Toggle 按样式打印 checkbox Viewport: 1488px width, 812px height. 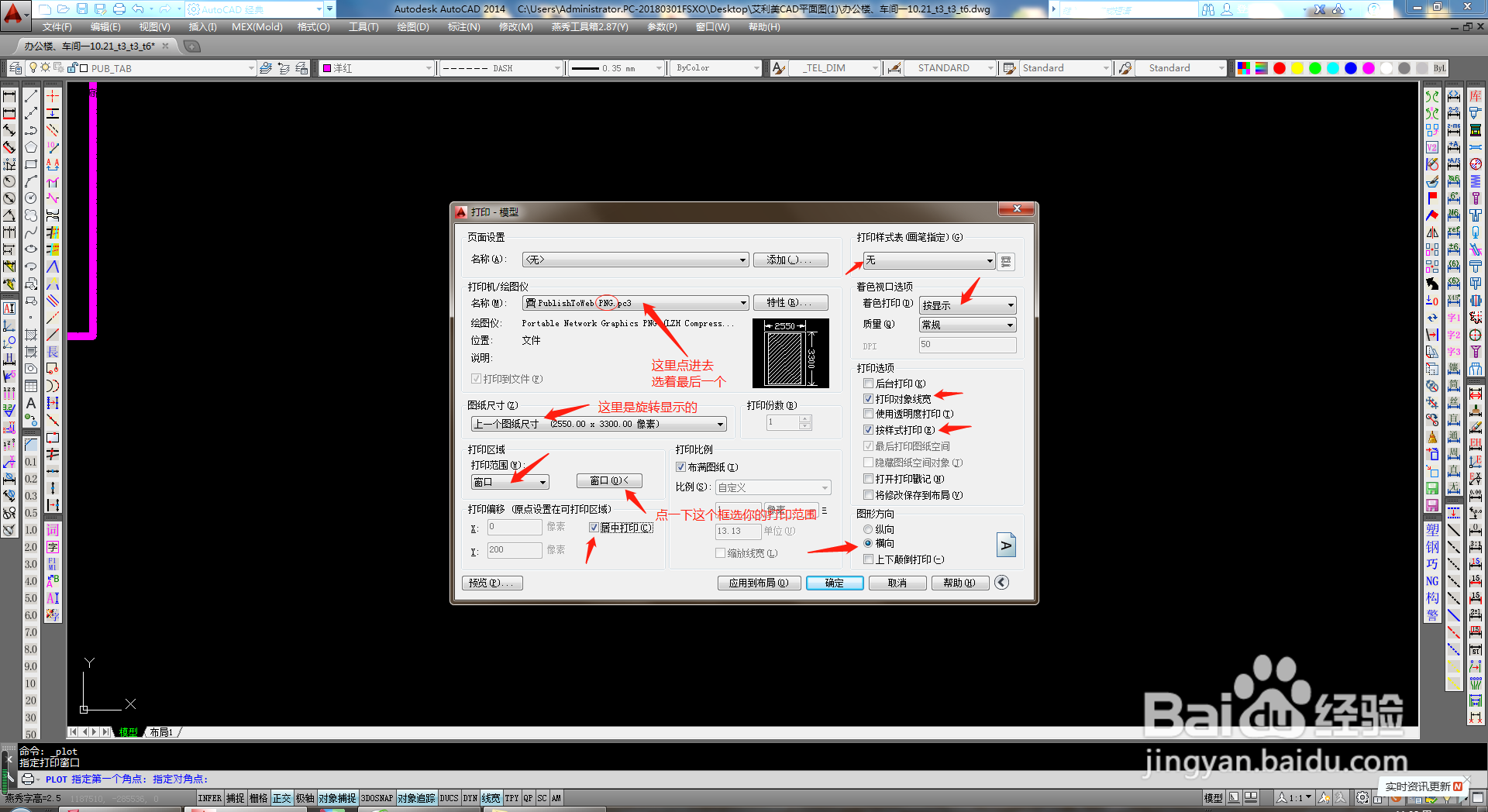click(x=868, y=430)
